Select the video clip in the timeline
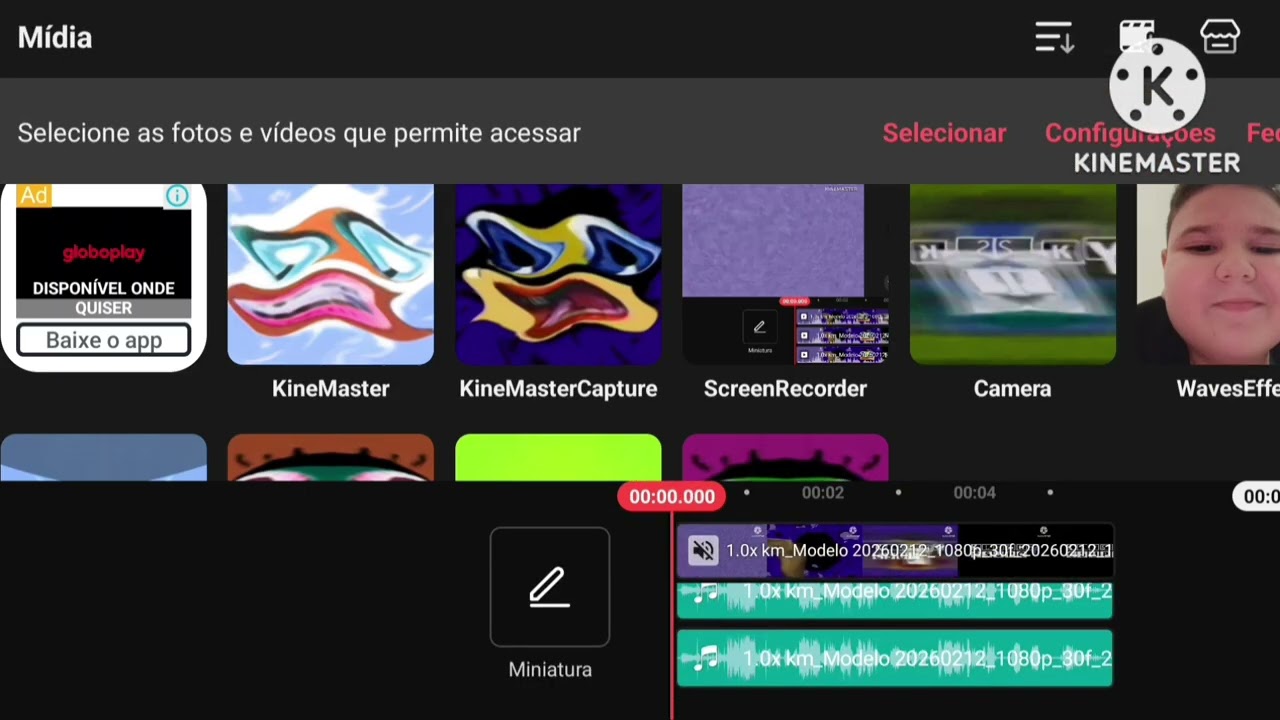This screenshot has width=1280, height=720. point(895,551)
